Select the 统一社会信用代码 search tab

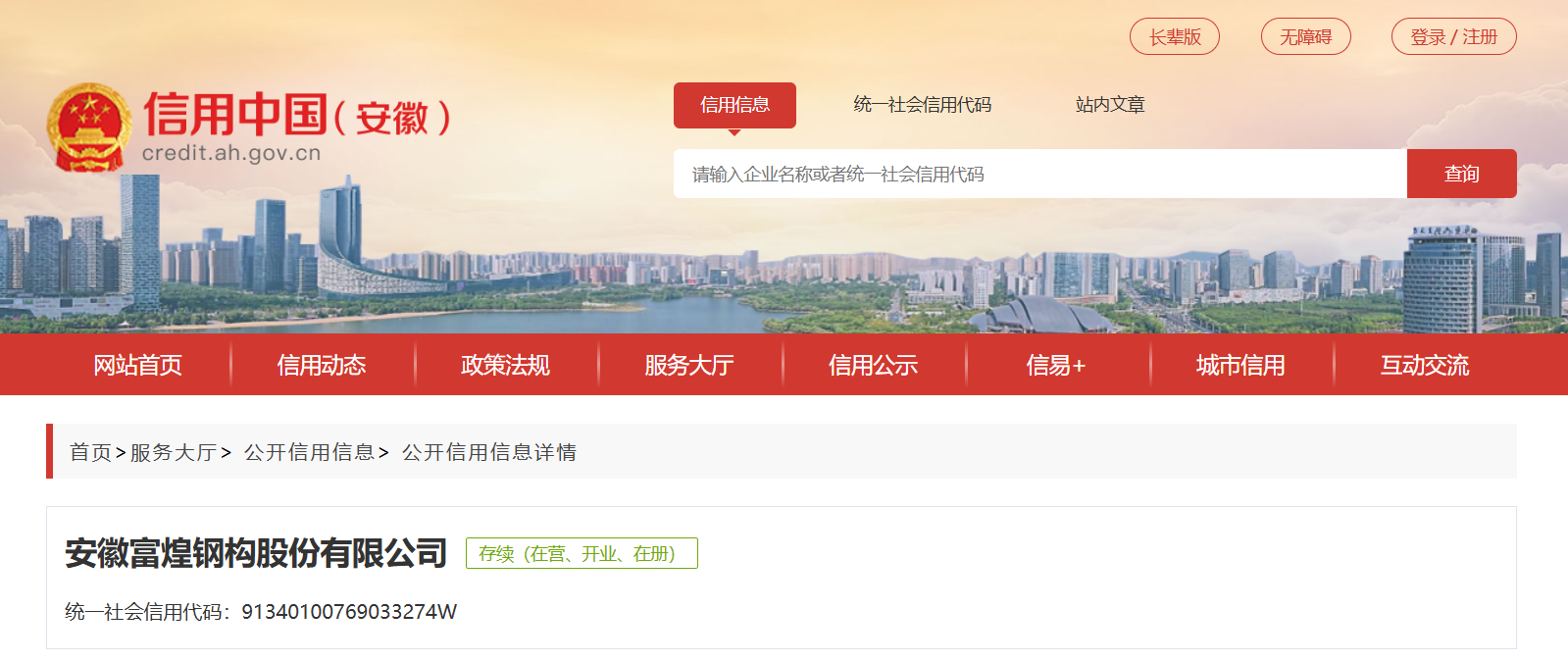[x=922, y=105]
